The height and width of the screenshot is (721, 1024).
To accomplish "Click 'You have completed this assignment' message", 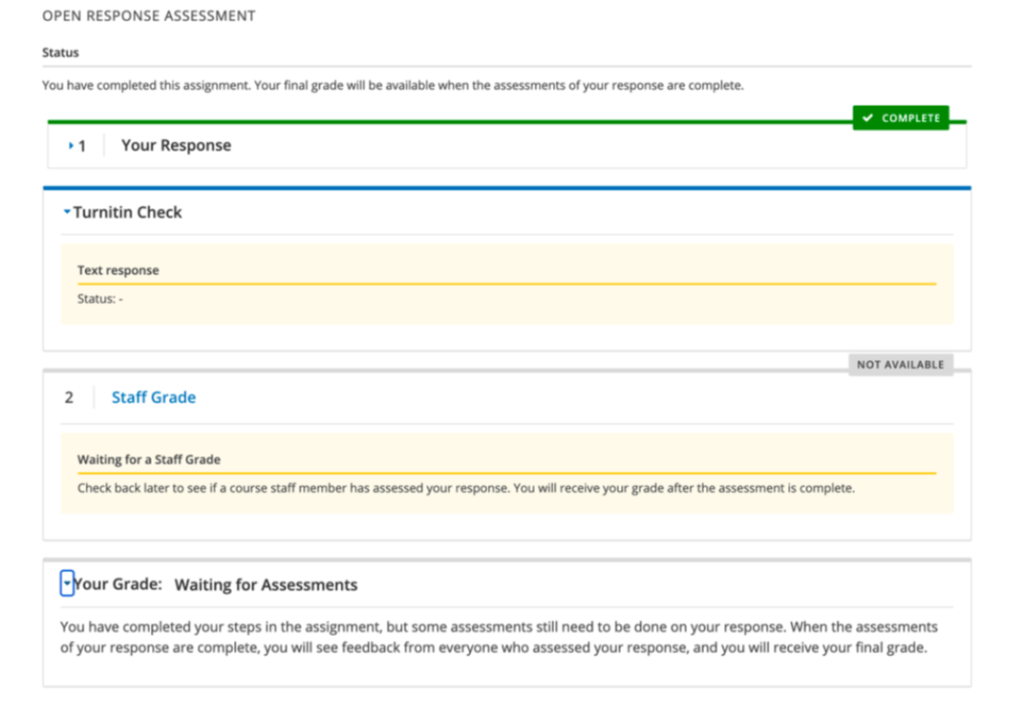I will point(393,86).
